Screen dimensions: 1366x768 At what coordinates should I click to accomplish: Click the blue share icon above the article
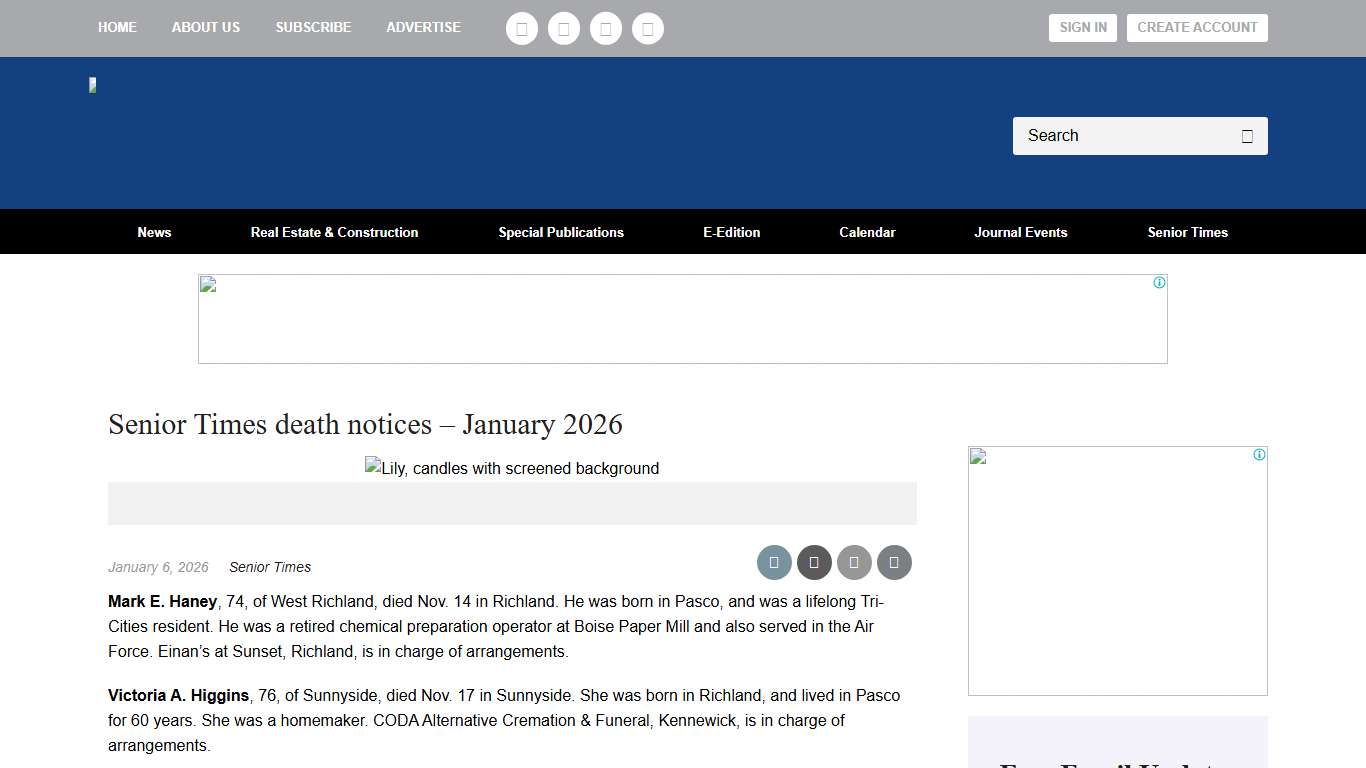[774, 562]
